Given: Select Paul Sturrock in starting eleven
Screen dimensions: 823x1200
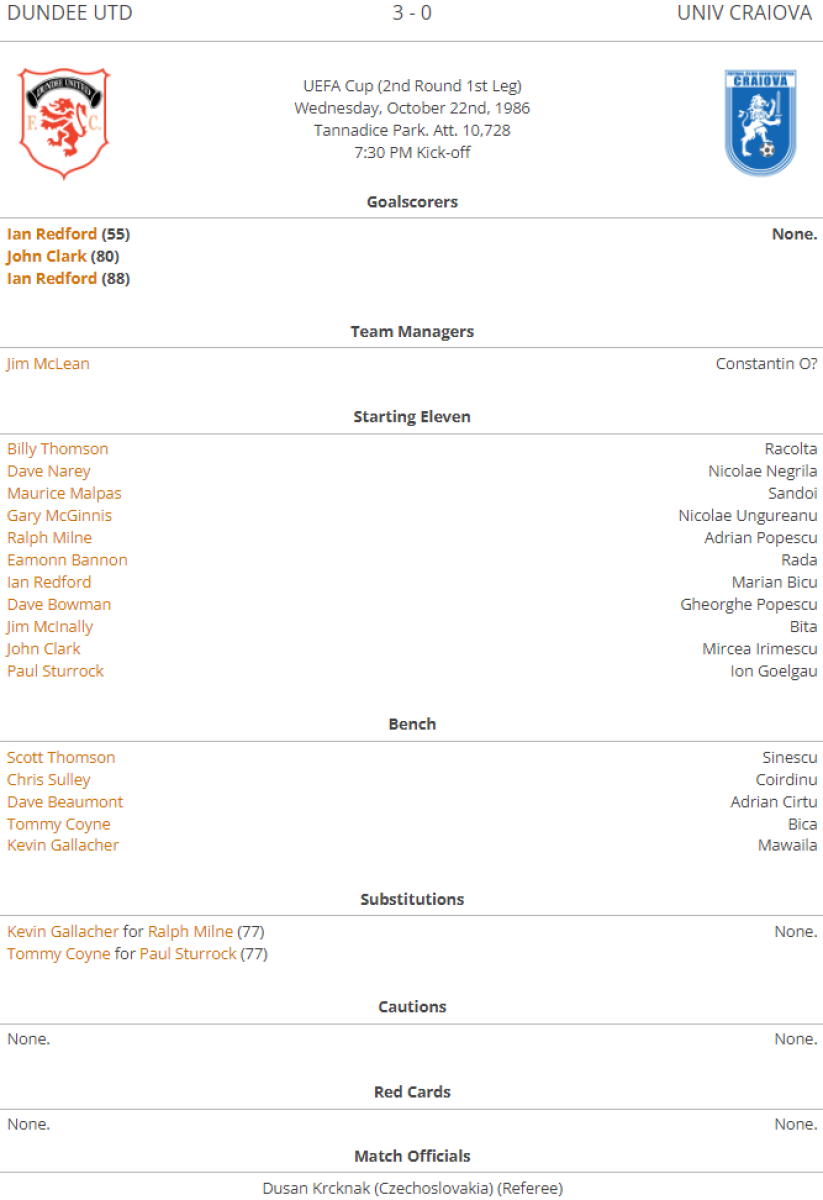Looking at the screenshot, I should pos(55,671).
